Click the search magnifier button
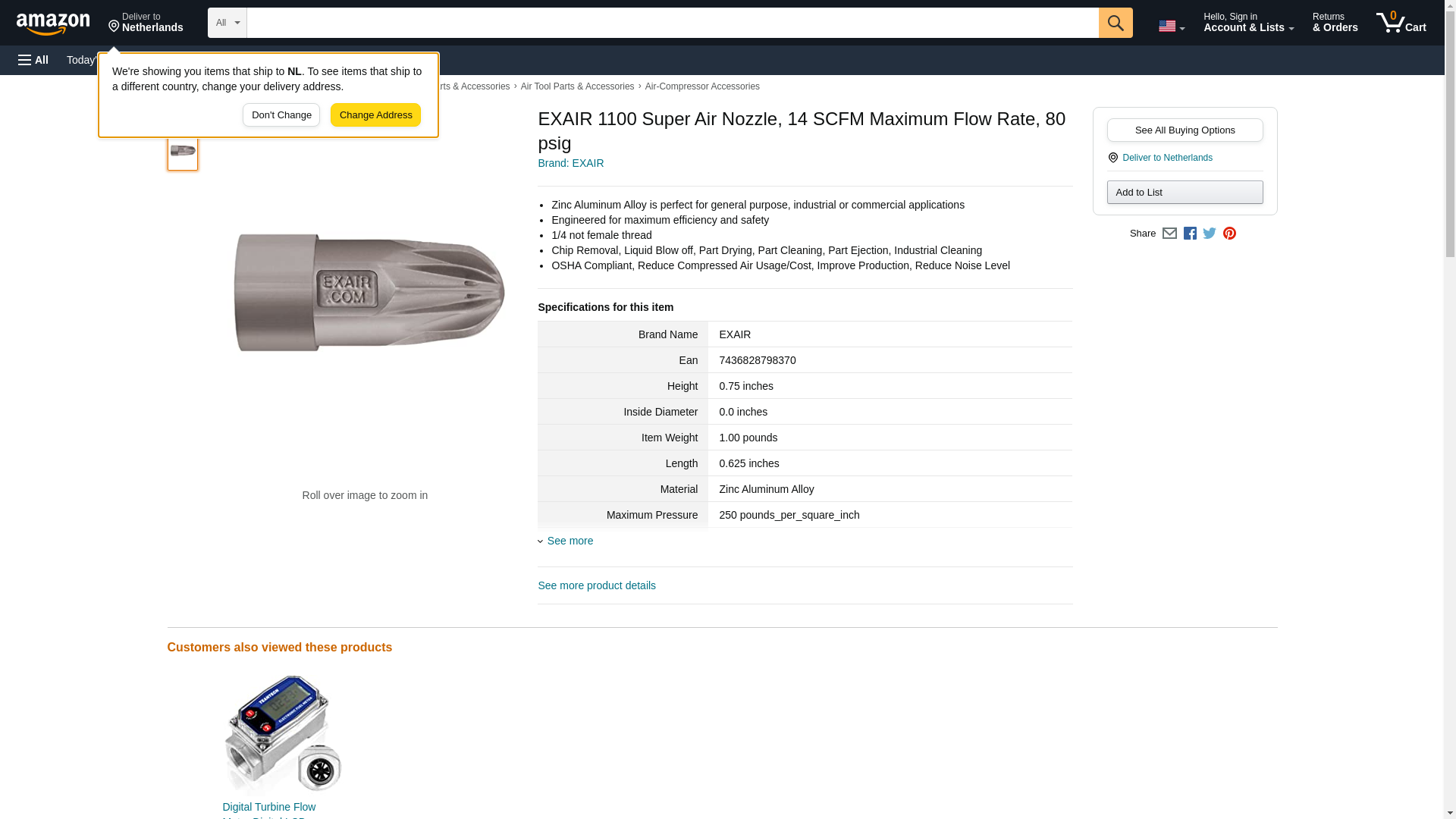This screenshot has width=1456, height=819. coord(1115,23)
